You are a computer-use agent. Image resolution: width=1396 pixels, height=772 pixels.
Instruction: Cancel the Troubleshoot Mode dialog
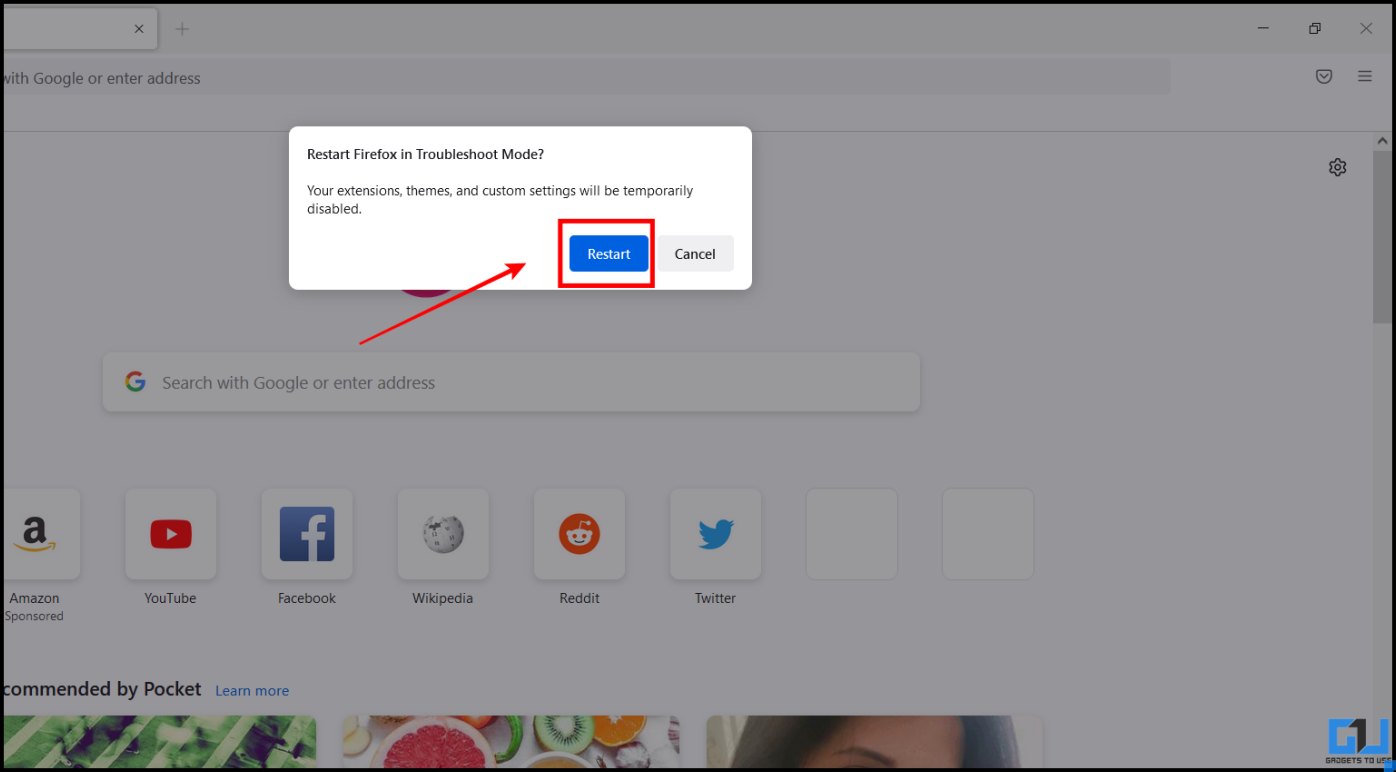(x=695, y=254)
